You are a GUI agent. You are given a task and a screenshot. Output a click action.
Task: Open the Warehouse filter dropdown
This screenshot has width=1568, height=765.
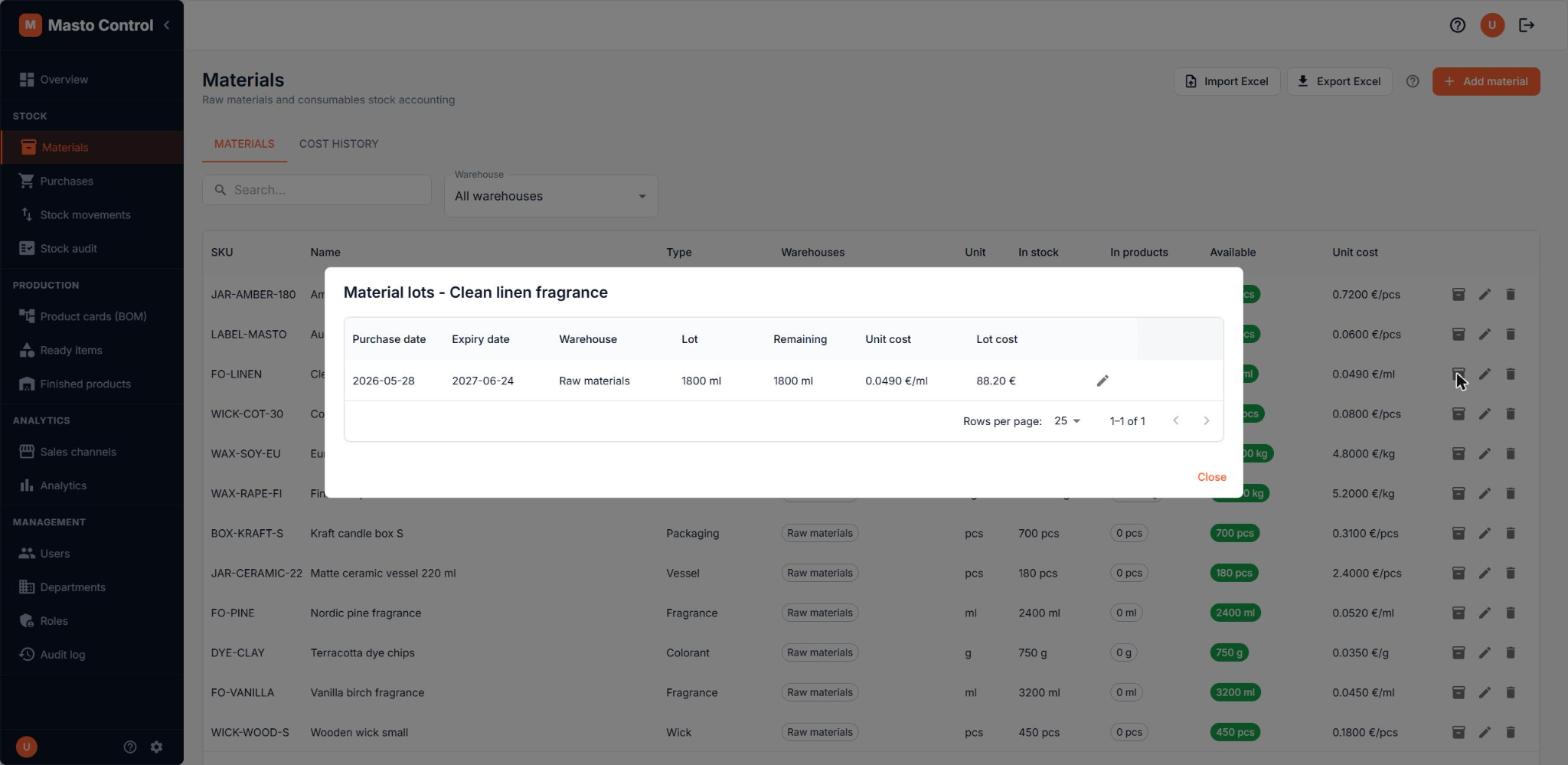point(551,196)
